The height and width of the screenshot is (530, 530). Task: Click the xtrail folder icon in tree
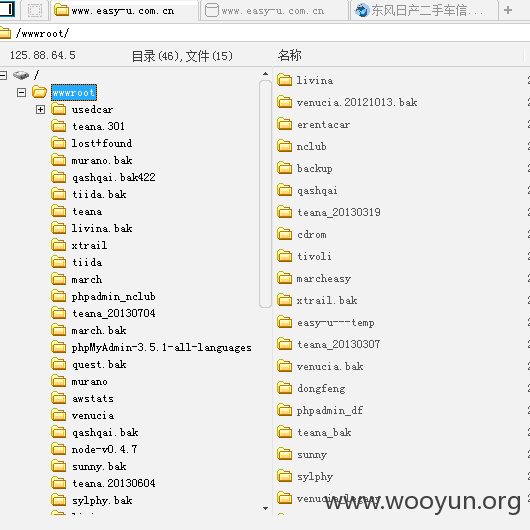tap(59, 245)
